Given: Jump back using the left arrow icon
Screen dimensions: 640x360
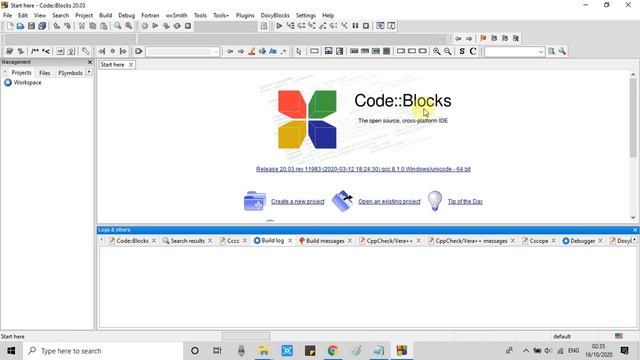Looking at the screenshot, I should (x=458, y=38).
